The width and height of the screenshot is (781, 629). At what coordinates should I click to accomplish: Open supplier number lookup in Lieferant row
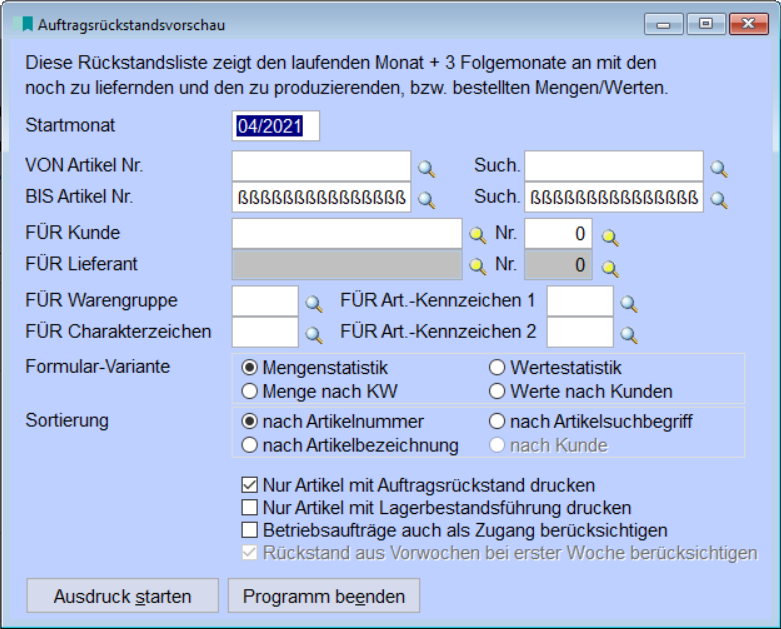[610, 268]
